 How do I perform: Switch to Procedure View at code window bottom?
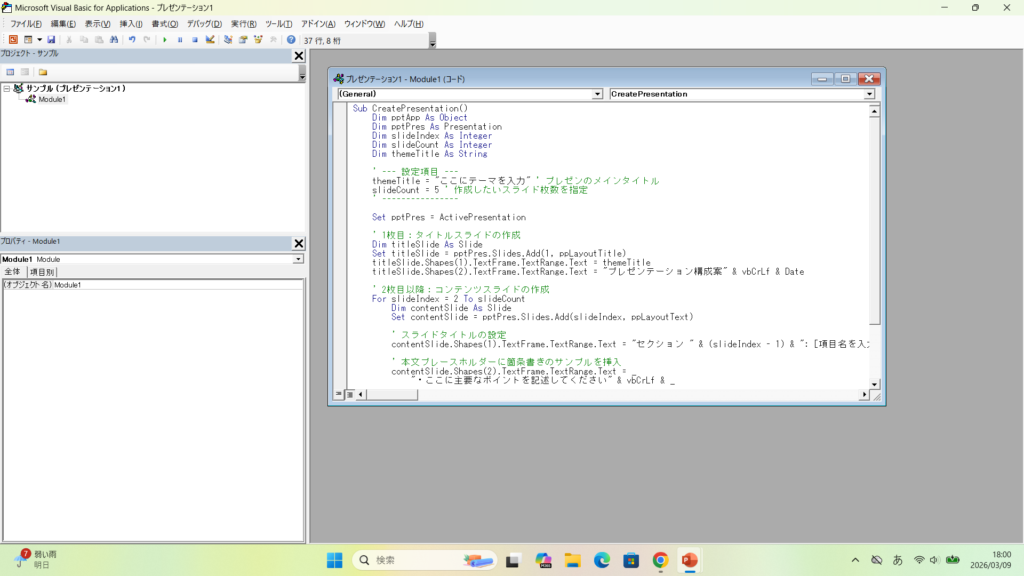(x=338, y=395)
